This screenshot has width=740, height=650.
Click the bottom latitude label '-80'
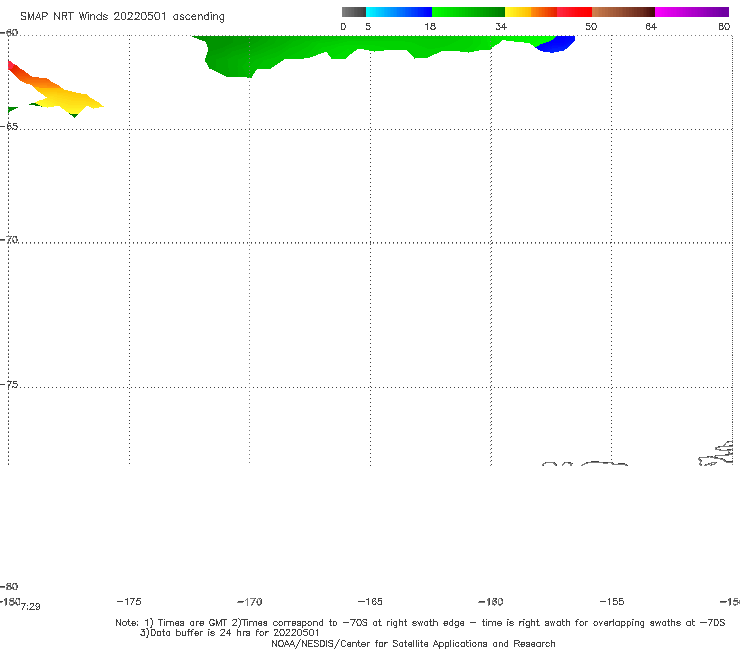(9, 586)
